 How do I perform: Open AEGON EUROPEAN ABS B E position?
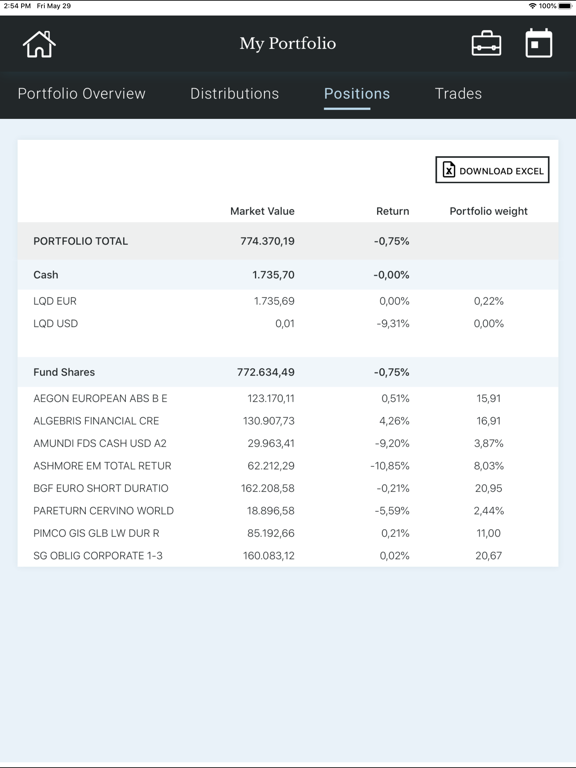[100, 399]
